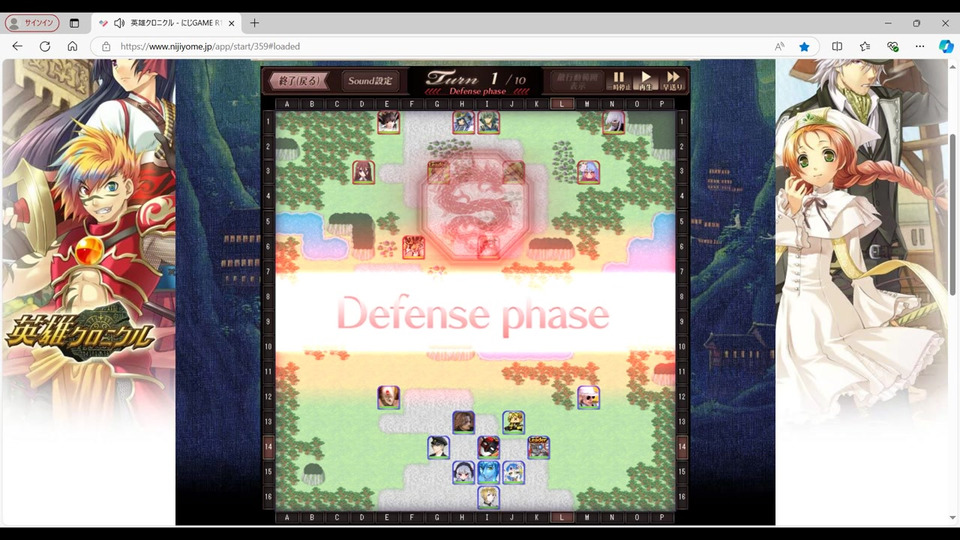Open the favorites list
The width and height of the screenshot is (960, 540).
click(x=864, y=47)
